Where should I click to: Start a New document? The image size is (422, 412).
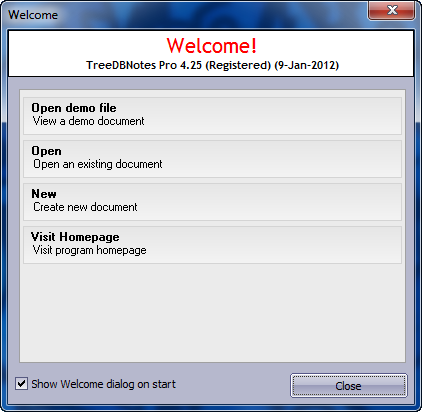tap(212, 202)
